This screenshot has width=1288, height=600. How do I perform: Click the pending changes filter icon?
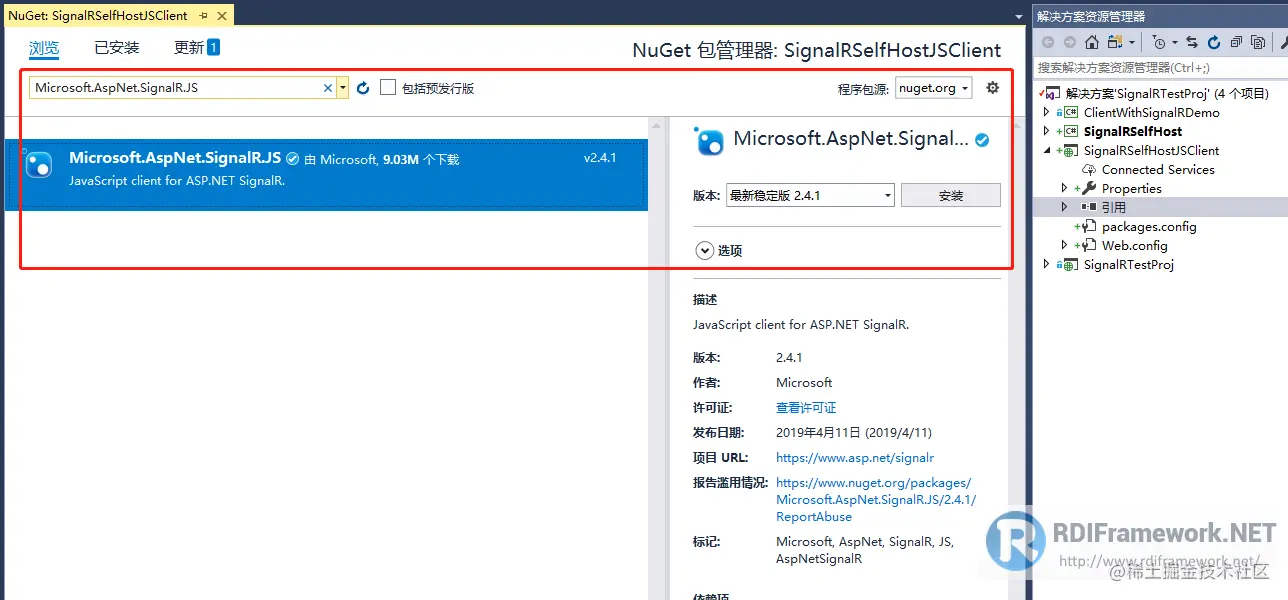click(x=1160, y=41)
